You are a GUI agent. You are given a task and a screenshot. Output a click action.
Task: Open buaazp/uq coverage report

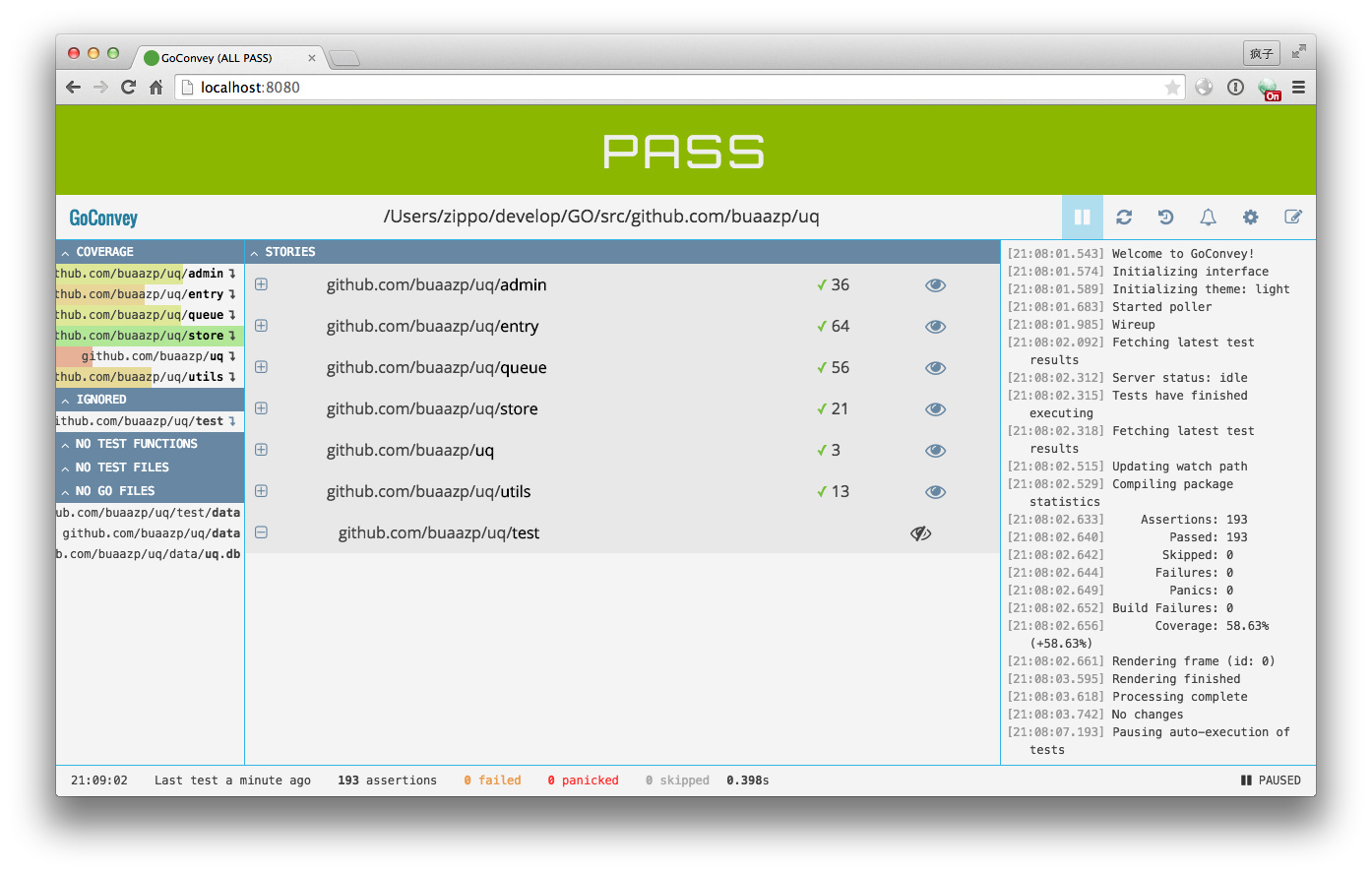(x=153, y=356)
